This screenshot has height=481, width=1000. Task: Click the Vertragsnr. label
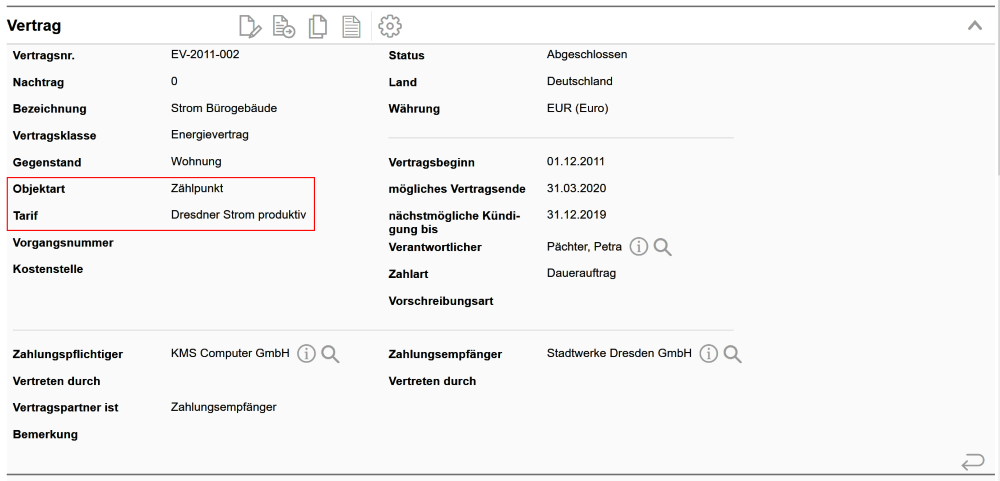(x=43, y=56)
